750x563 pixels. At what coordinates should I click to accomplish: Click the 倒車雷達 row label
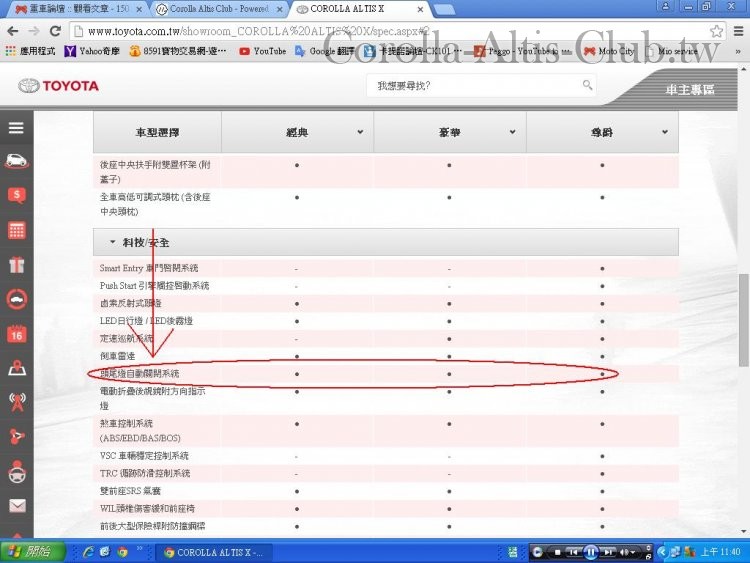[117, 356]
